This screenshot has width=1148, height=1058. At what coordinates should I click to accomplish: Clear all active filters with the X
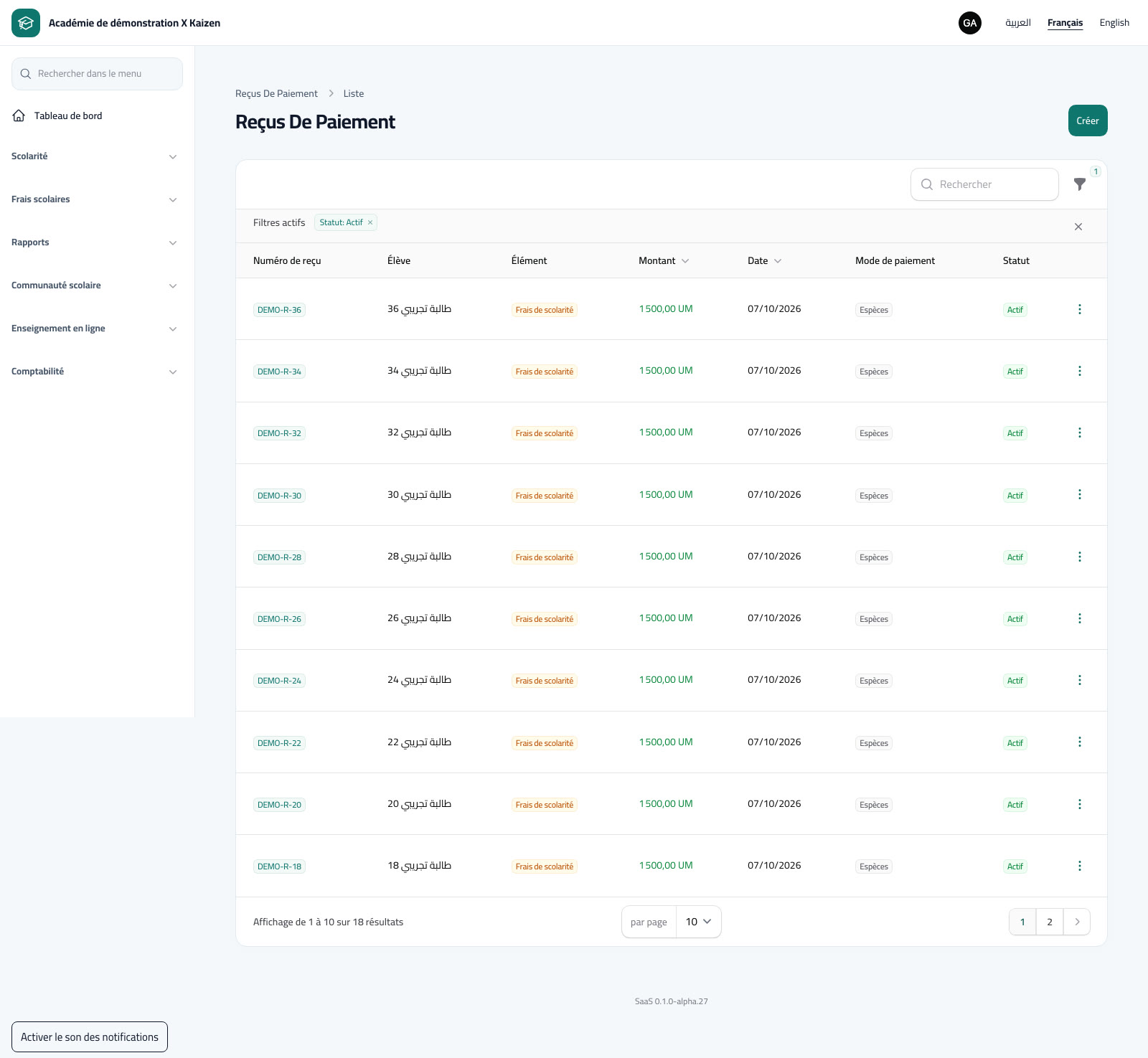[1078, 227]
